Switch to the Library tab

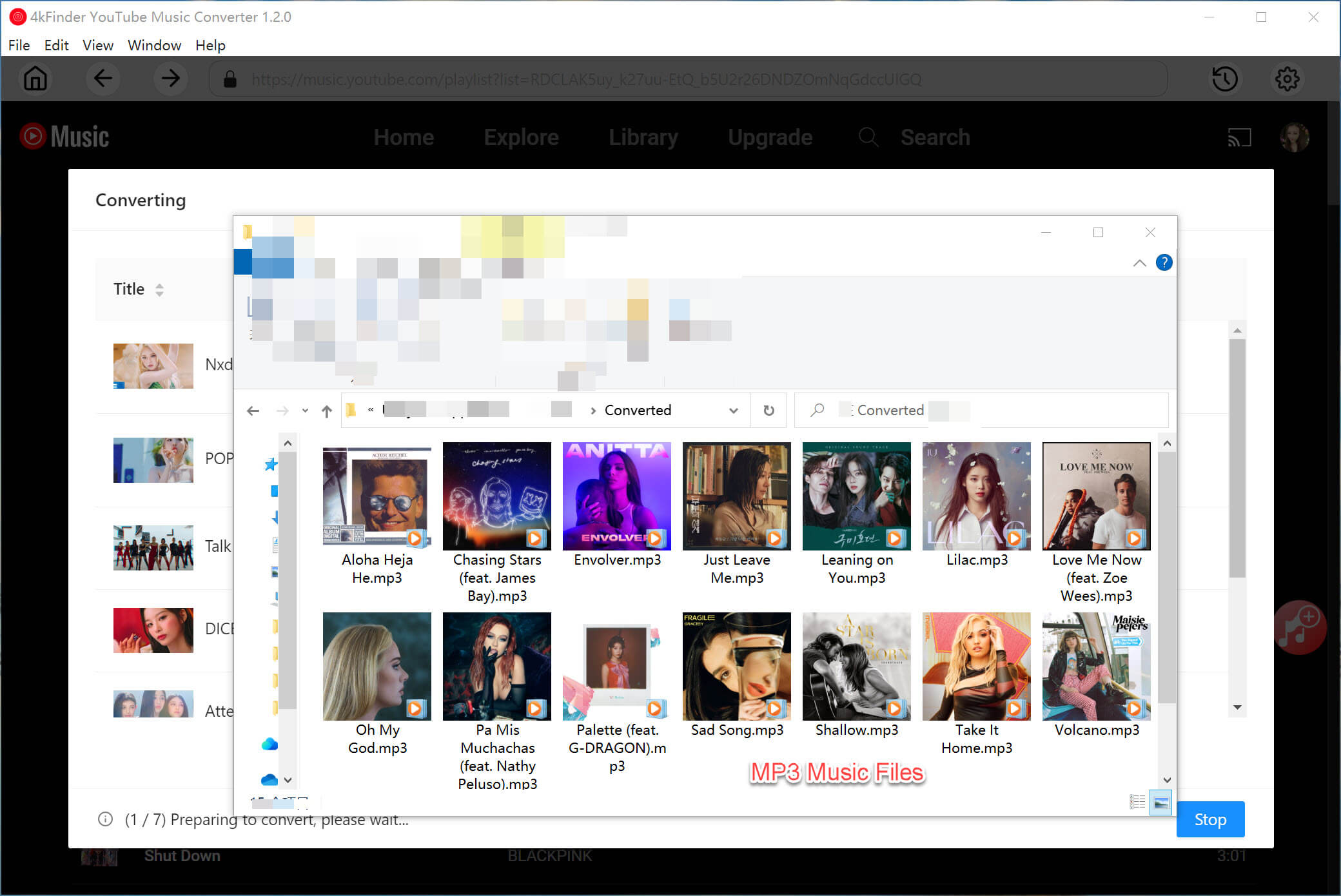click(643, 137)
